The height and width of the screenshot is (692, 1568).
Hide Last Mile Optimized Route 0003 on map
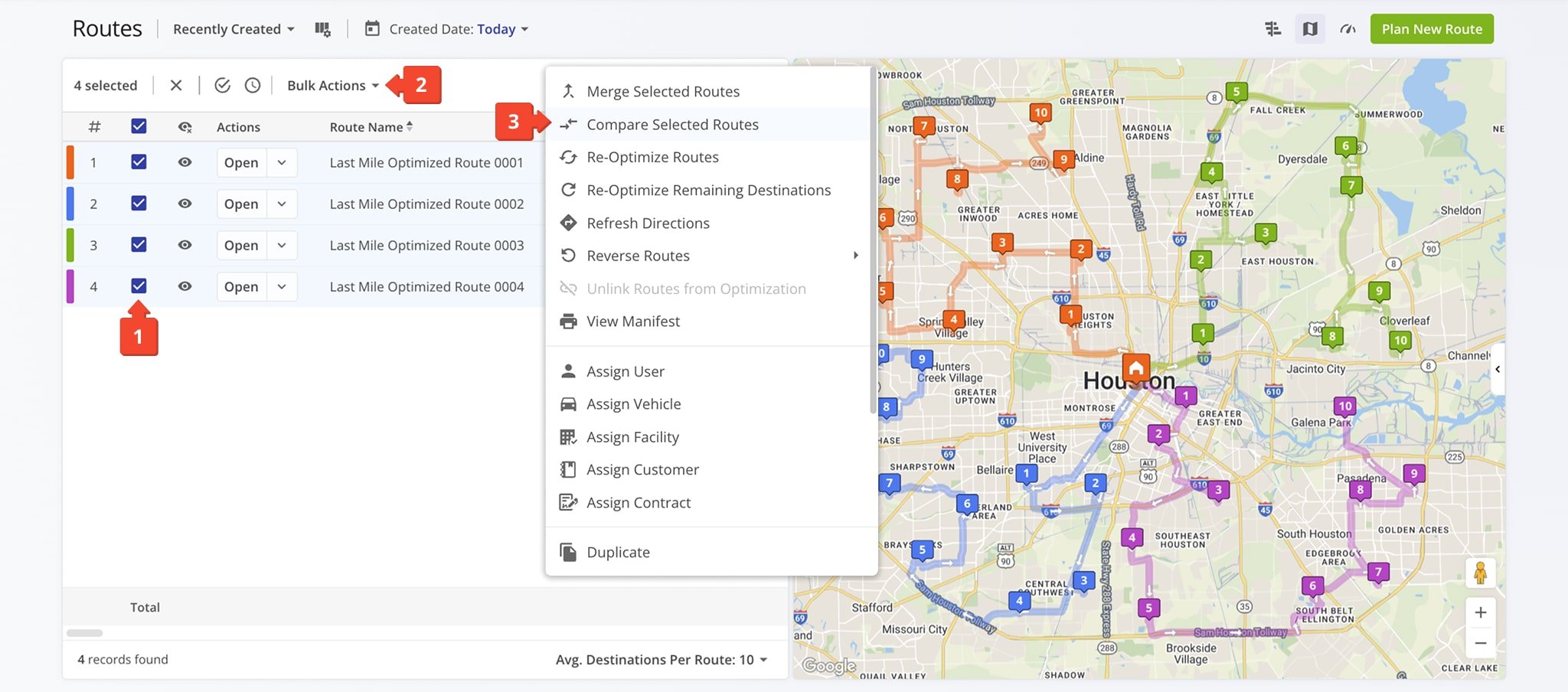(185, 245)
